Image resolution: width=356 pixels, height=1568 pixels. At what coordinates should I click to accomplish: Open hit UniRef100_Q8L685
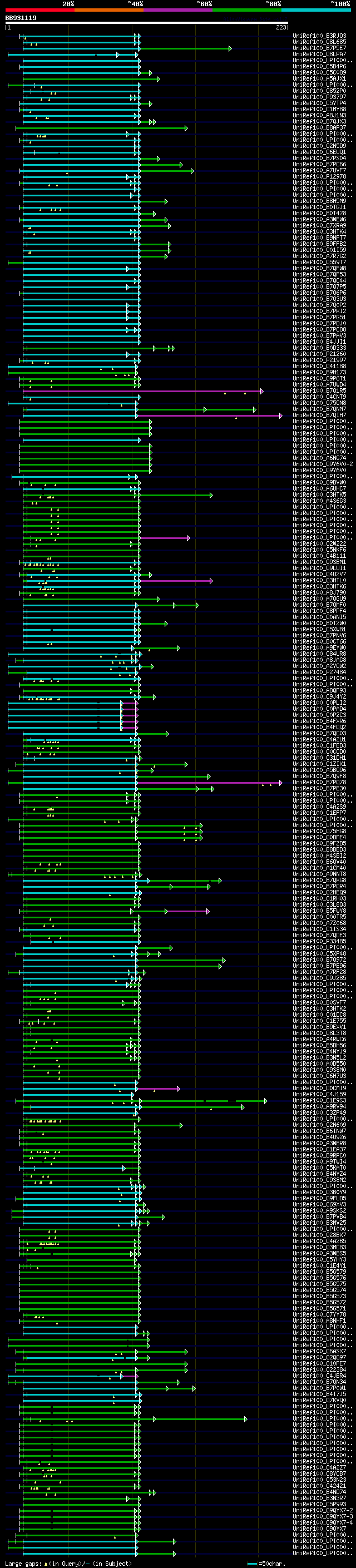pos(319,42)
